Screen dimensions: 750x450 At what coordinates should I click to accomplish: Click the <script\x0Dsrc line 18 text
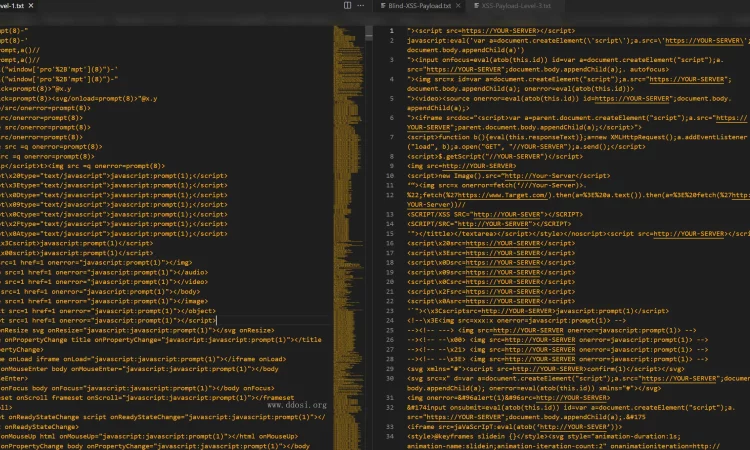coord(491,263)
